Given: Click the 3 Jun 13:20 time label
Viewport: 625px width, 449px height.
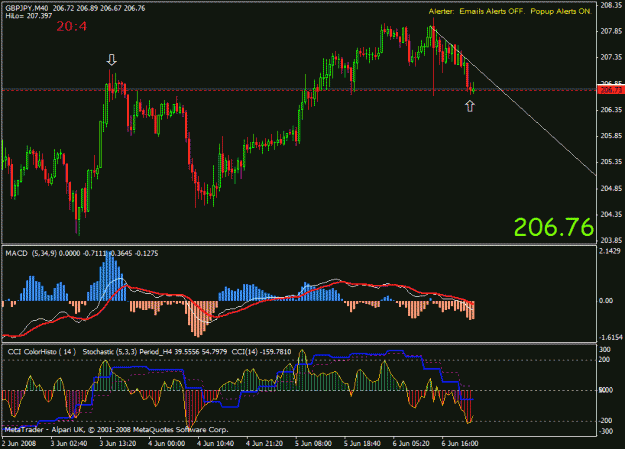Looking at the screenshot, I should (x=118, y=443).
